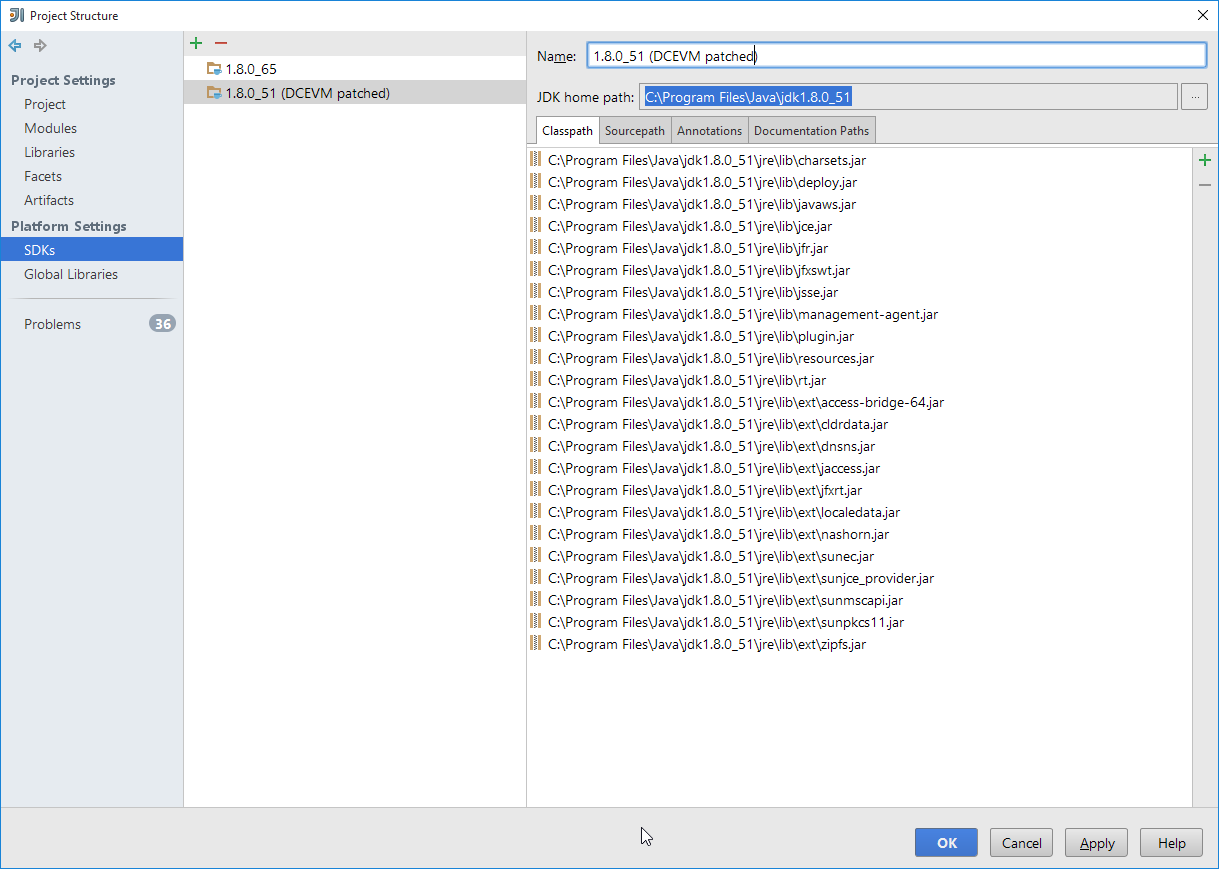This screenshot has width=1219, height=869.
Task: Click the back navigation arrow
Action: tap(15, 46)
